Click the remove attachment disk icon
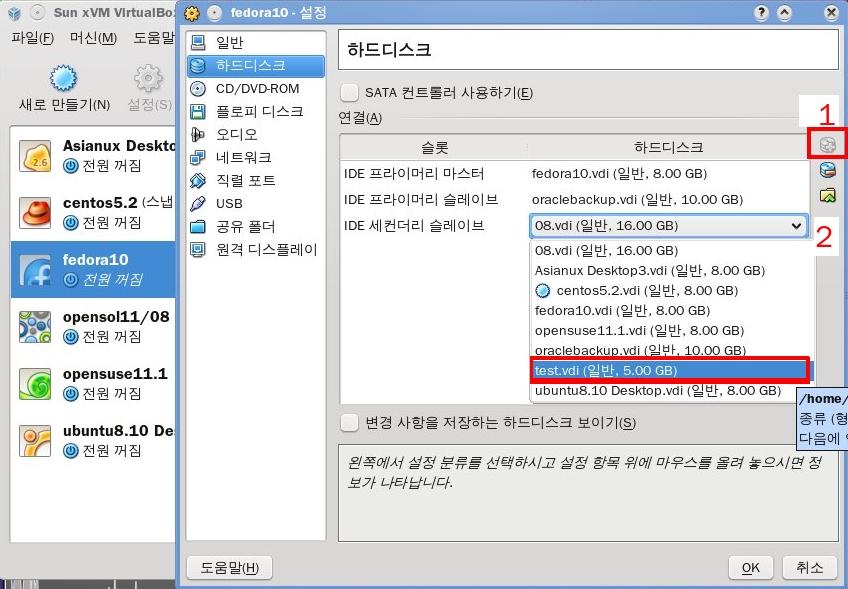The height and width of the screenshot is (589, 848). coord(827,170)
